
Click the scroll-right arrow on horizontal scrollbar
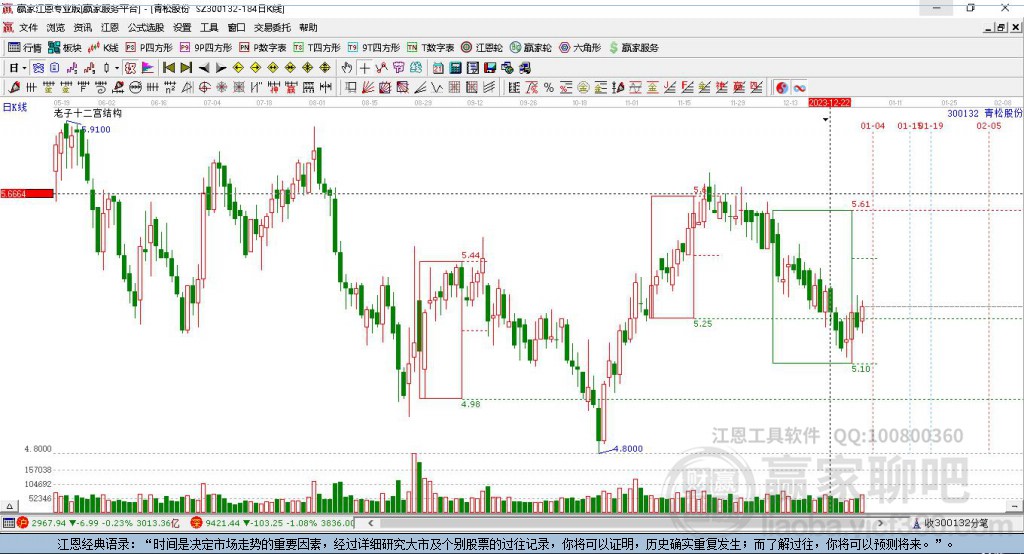[x=880, y=523]
